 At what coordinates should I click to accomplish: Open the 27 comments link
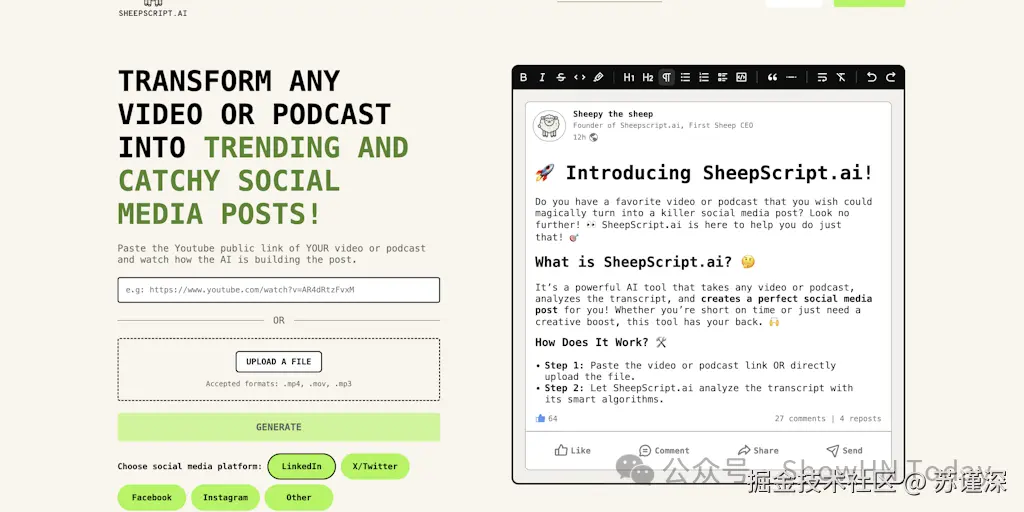(800, 419)
